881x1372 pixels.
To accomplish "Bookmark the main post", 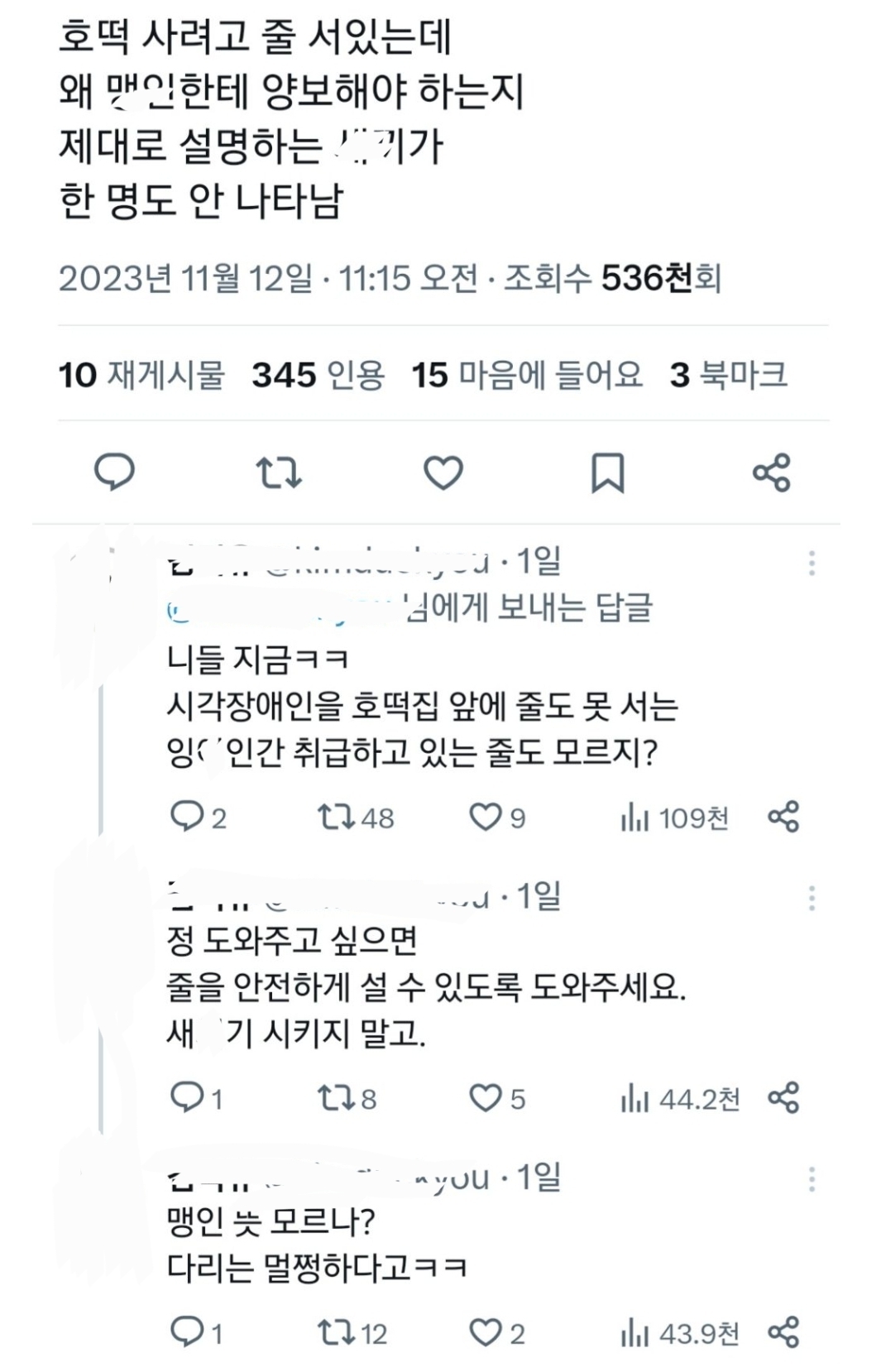I will 607,473.
